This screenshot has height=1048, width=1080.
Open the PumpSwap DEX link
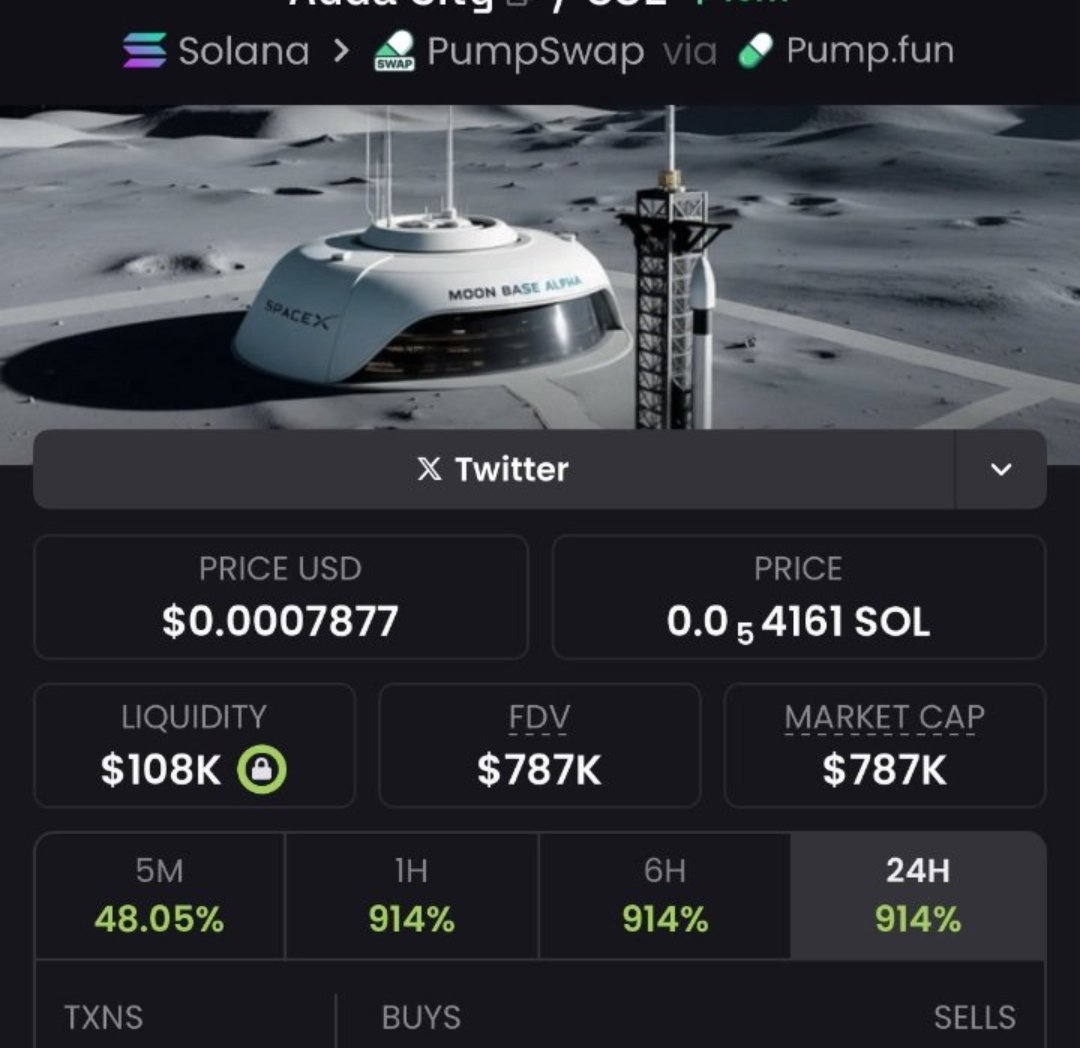point(535,52)
